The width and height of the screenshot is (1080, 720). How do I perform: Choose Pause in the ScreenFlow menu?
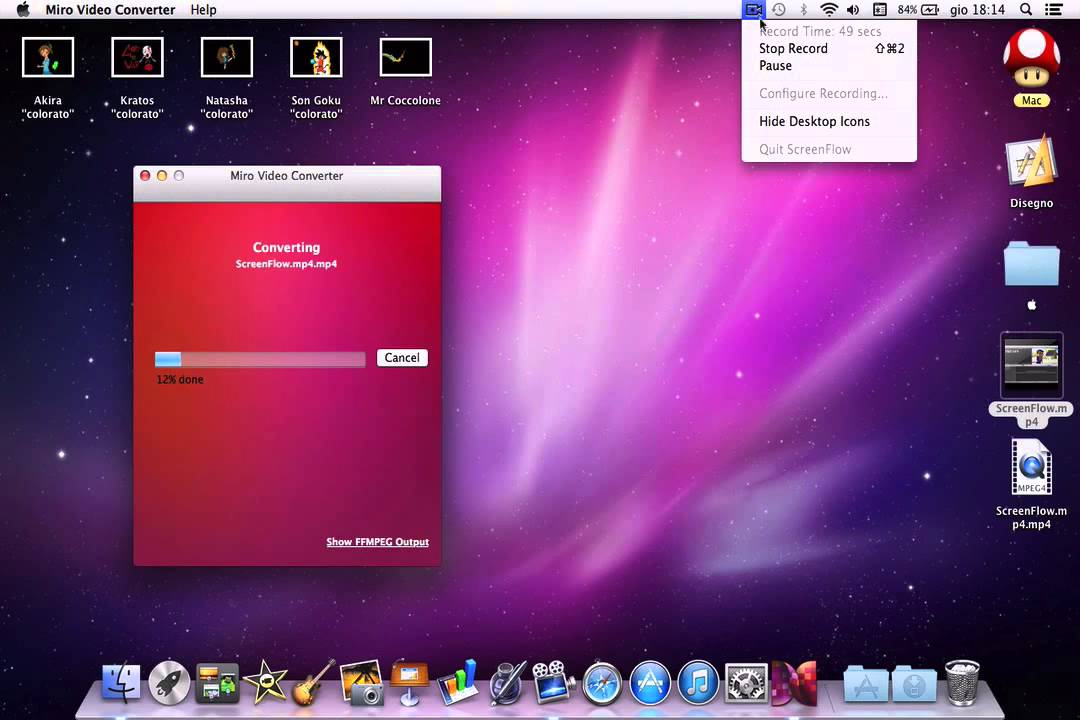(x=829, y=65)
